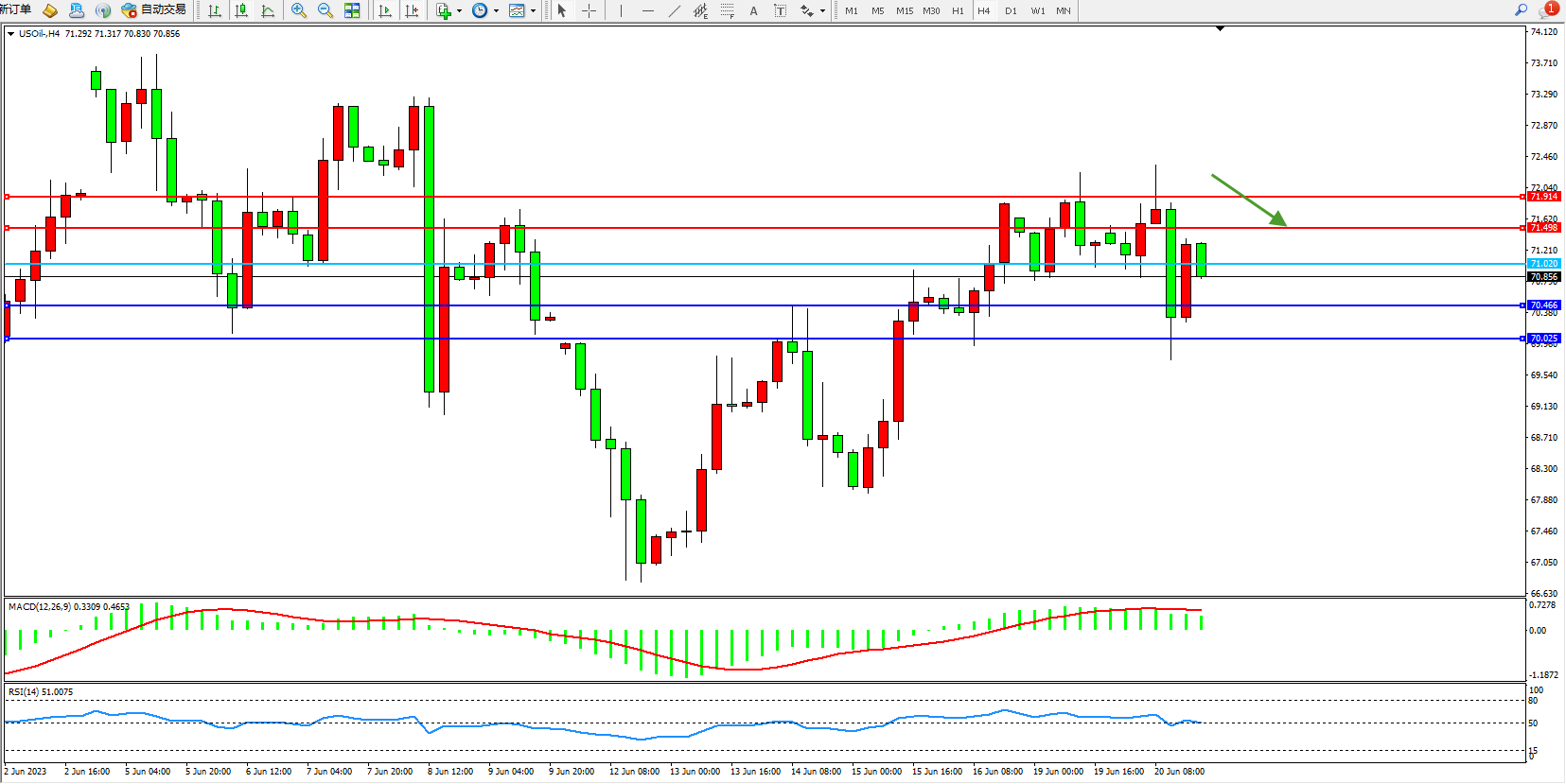The image size is (1566, 784).
Task: Select the Trendline drawing tool
Action: 674,10
